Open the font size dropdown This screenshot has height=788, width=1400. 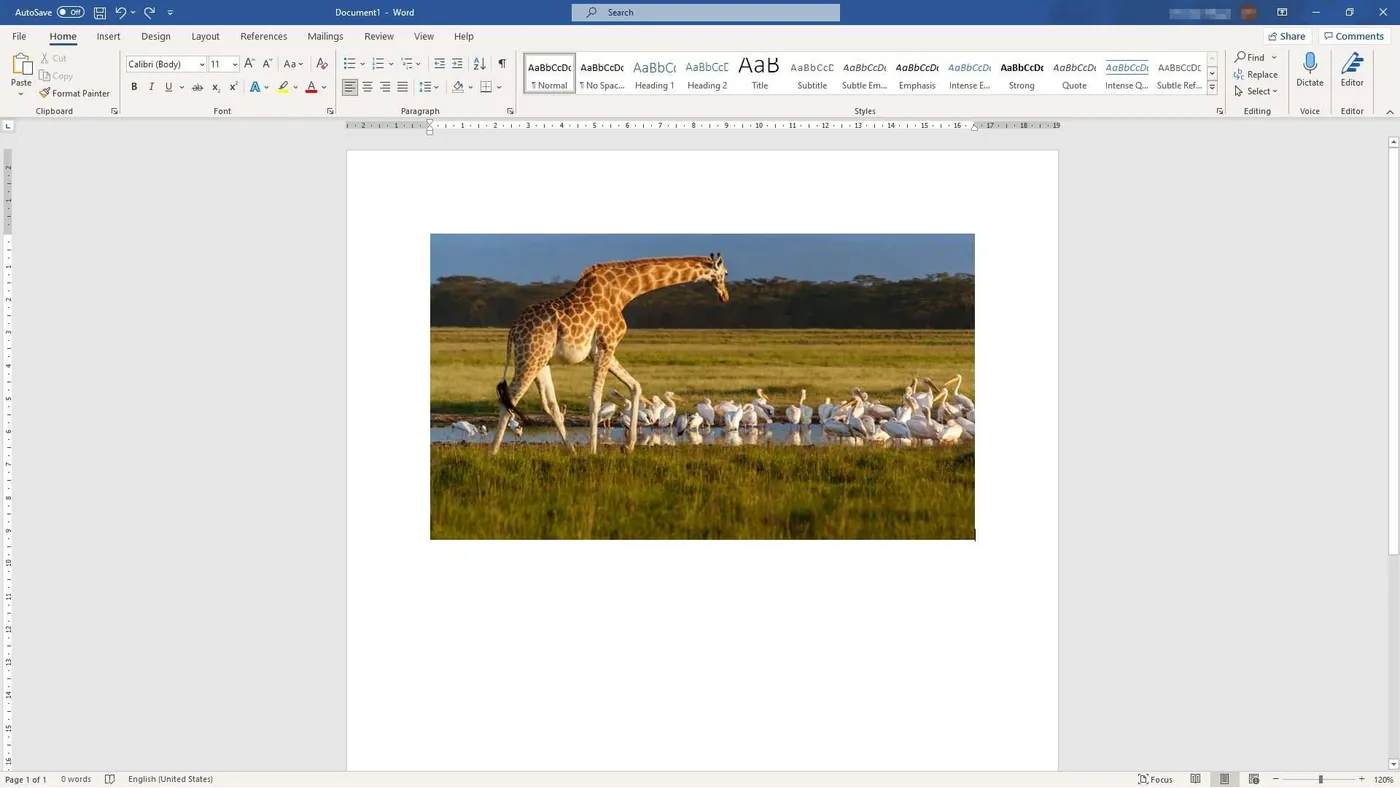click(235, 64)
